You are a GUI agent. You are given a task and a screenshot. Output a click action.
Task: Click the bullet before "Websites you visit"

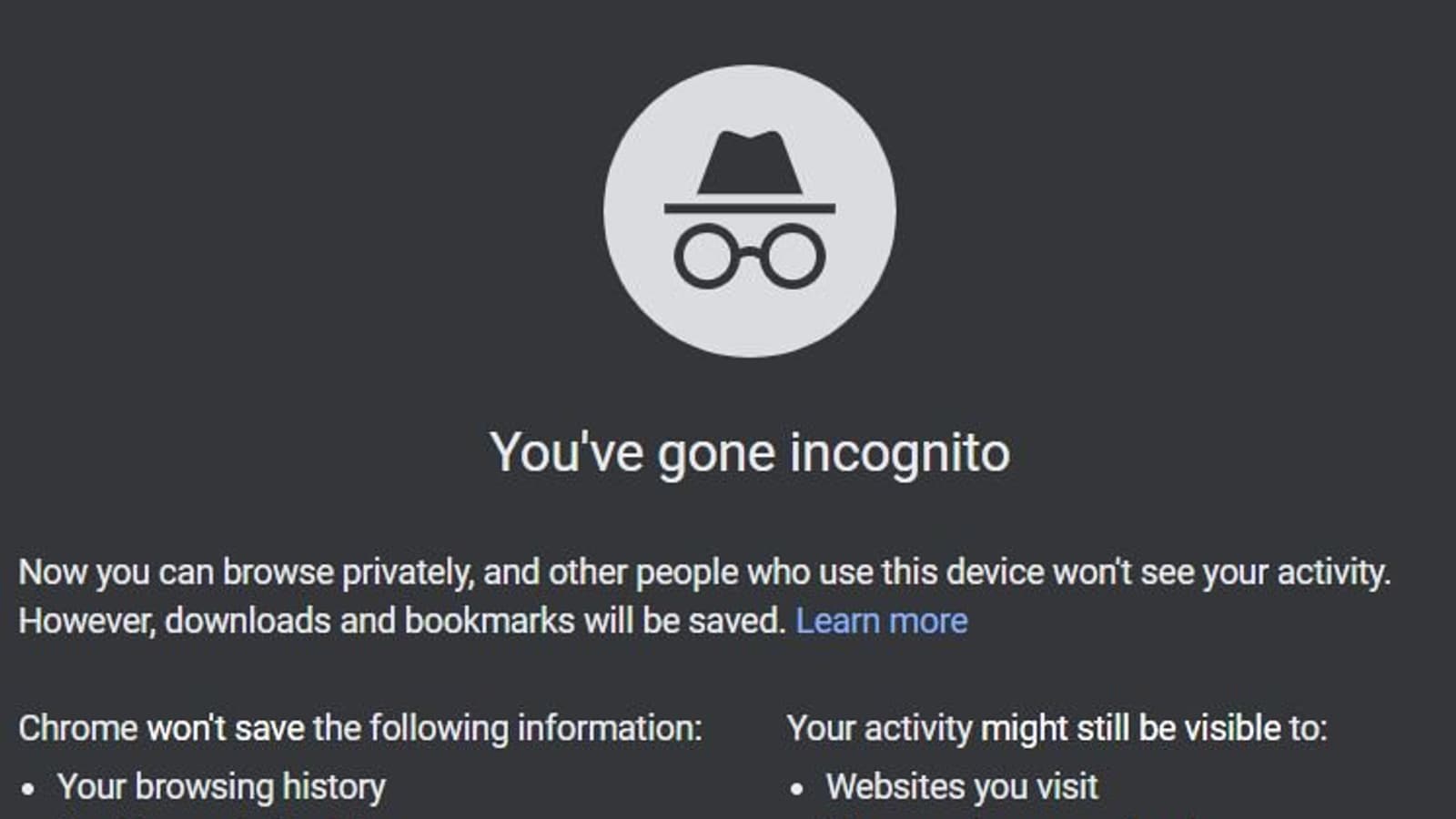click(797, 789)
